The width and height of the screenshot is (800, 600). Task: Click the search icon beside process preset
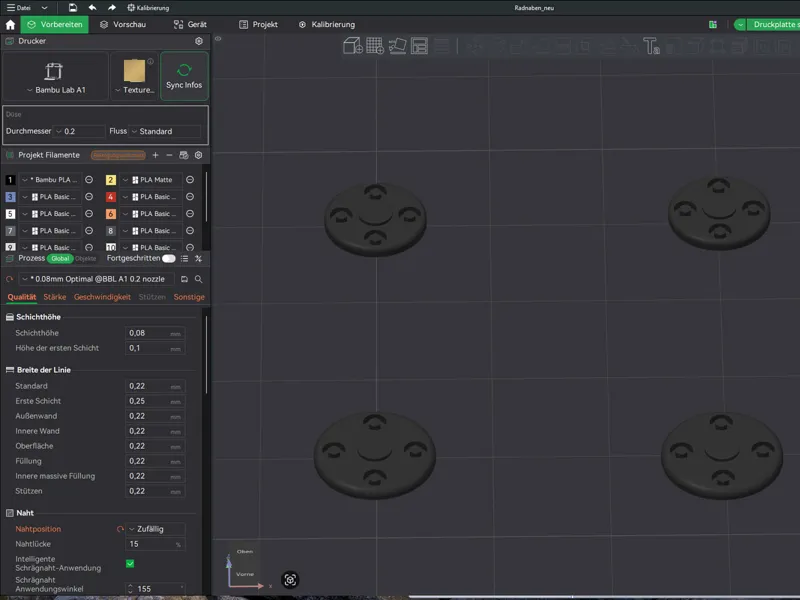coord(198,279)
